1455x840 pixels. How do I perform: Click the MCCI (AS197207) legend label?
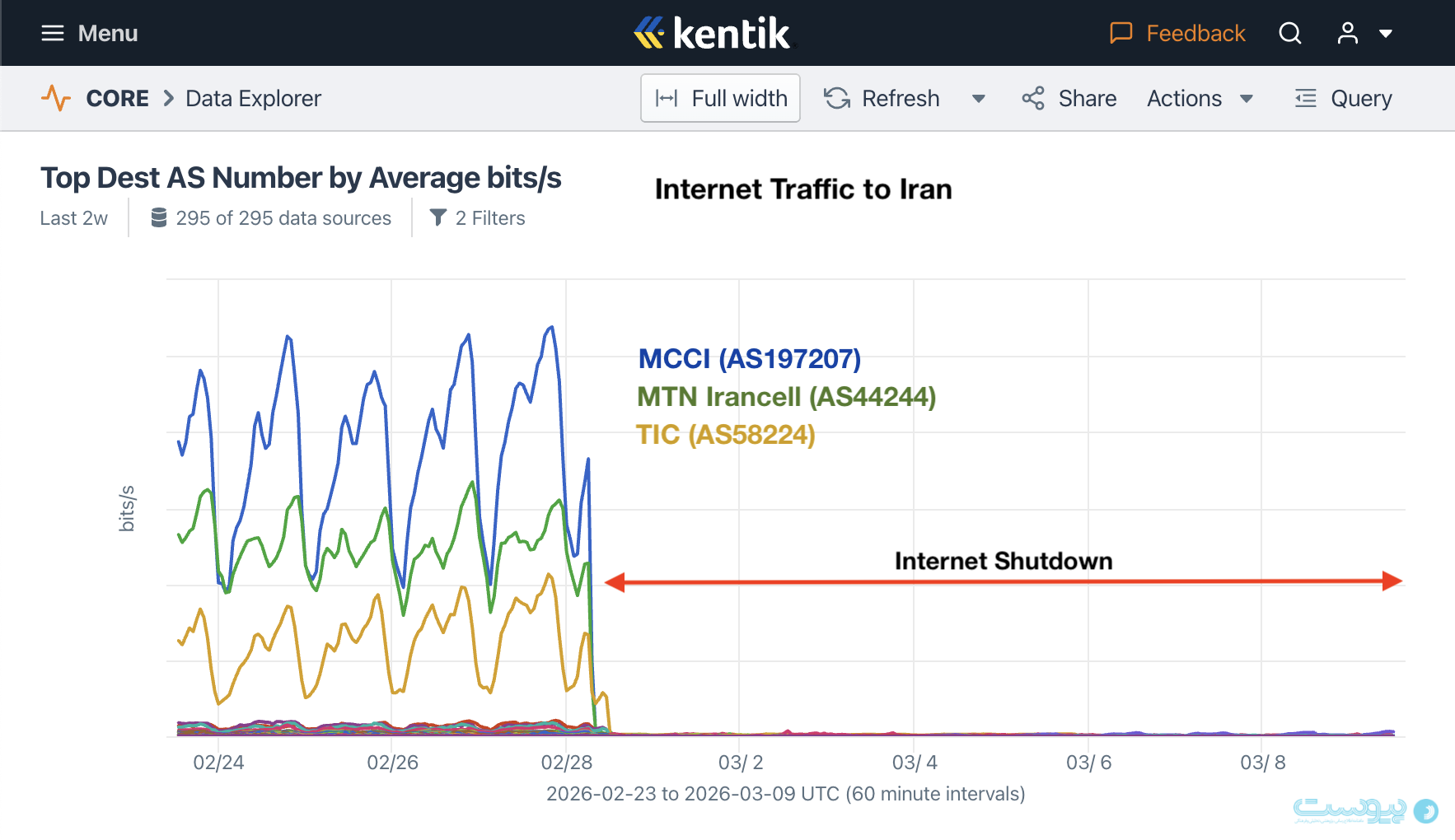(749, 358)
